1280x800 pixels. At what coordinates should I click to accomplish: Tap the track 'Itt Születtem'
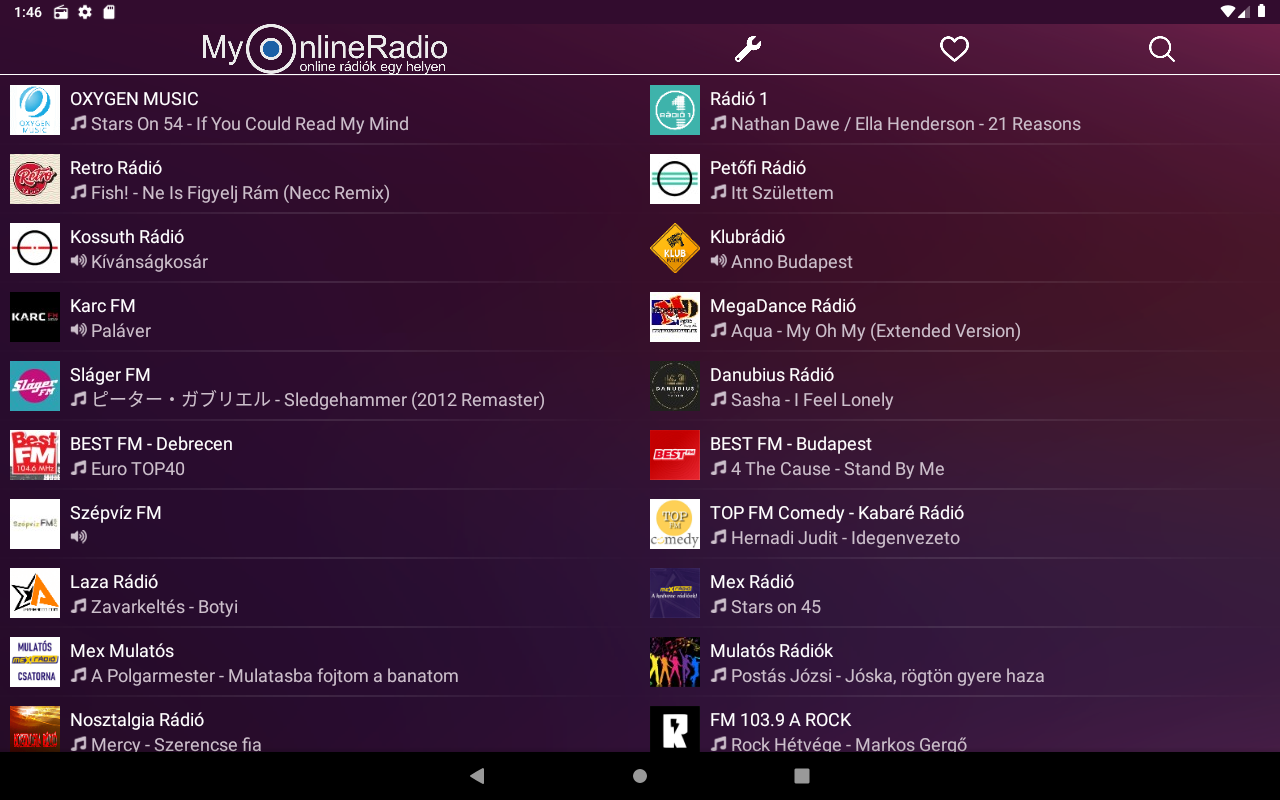click(782, 193)
